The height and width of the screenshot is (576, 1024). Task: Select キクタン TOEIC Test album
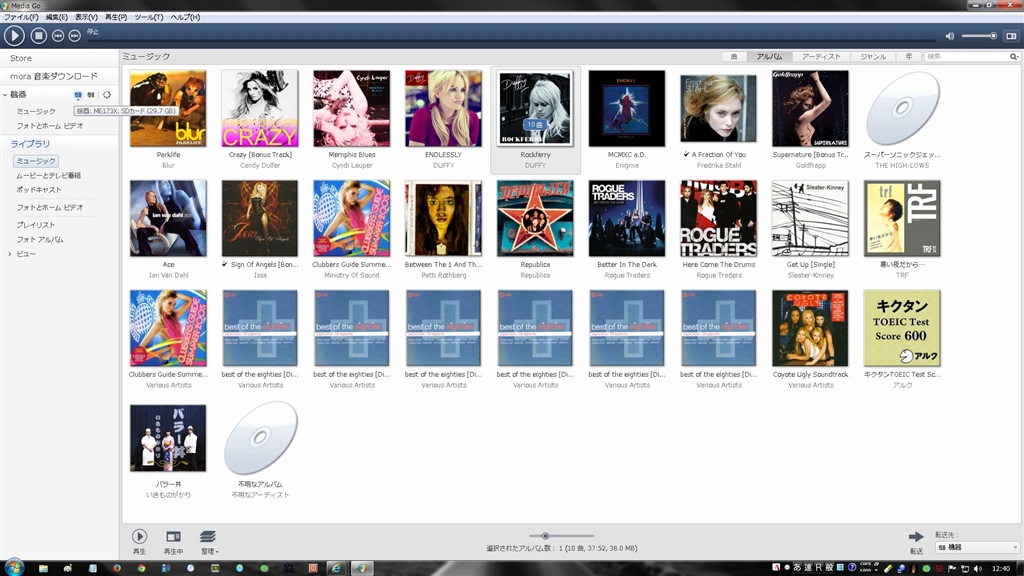[x=902, y=328]
